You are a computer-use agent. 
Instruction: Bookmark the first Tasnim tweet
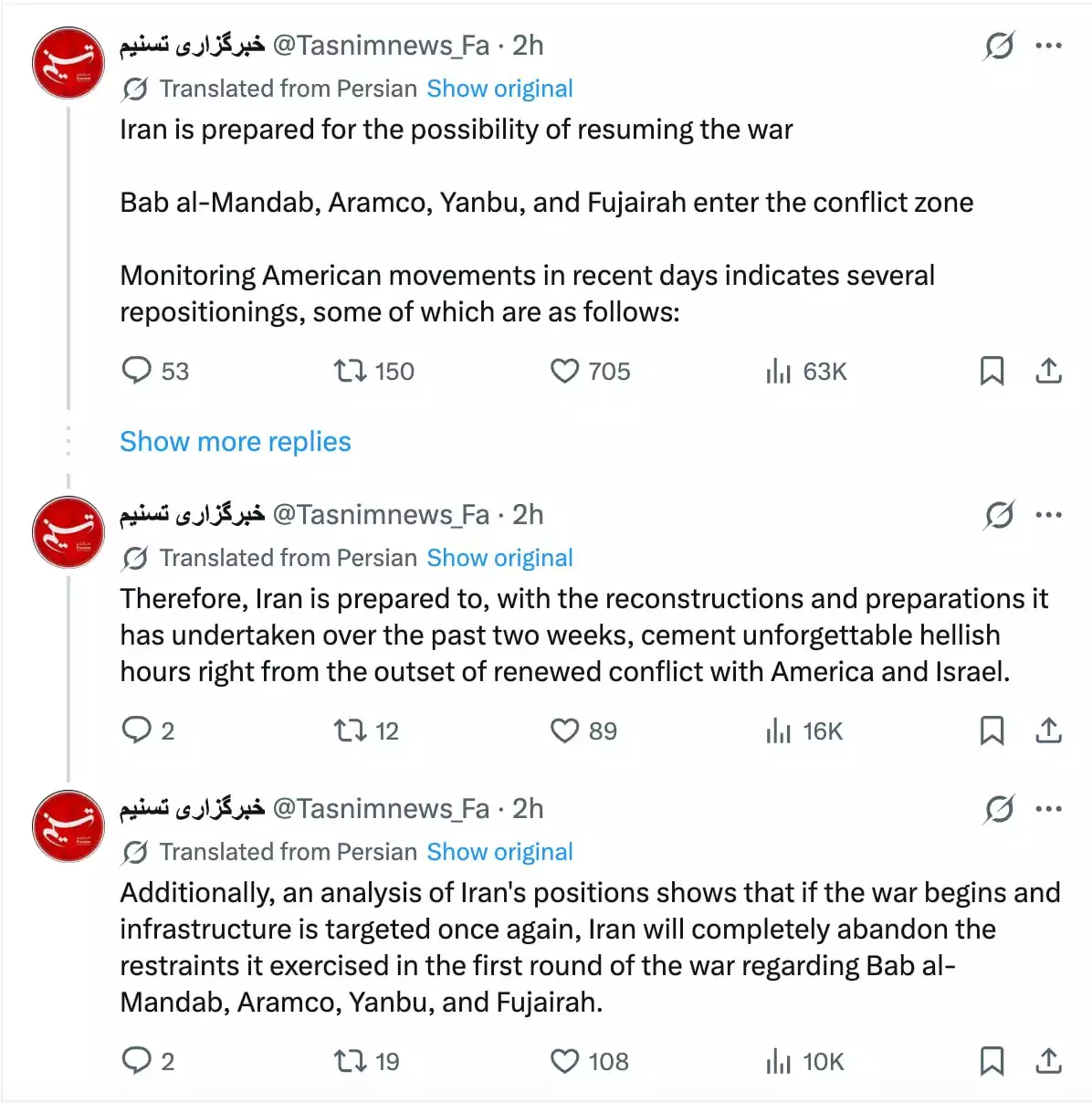[992, 371]
